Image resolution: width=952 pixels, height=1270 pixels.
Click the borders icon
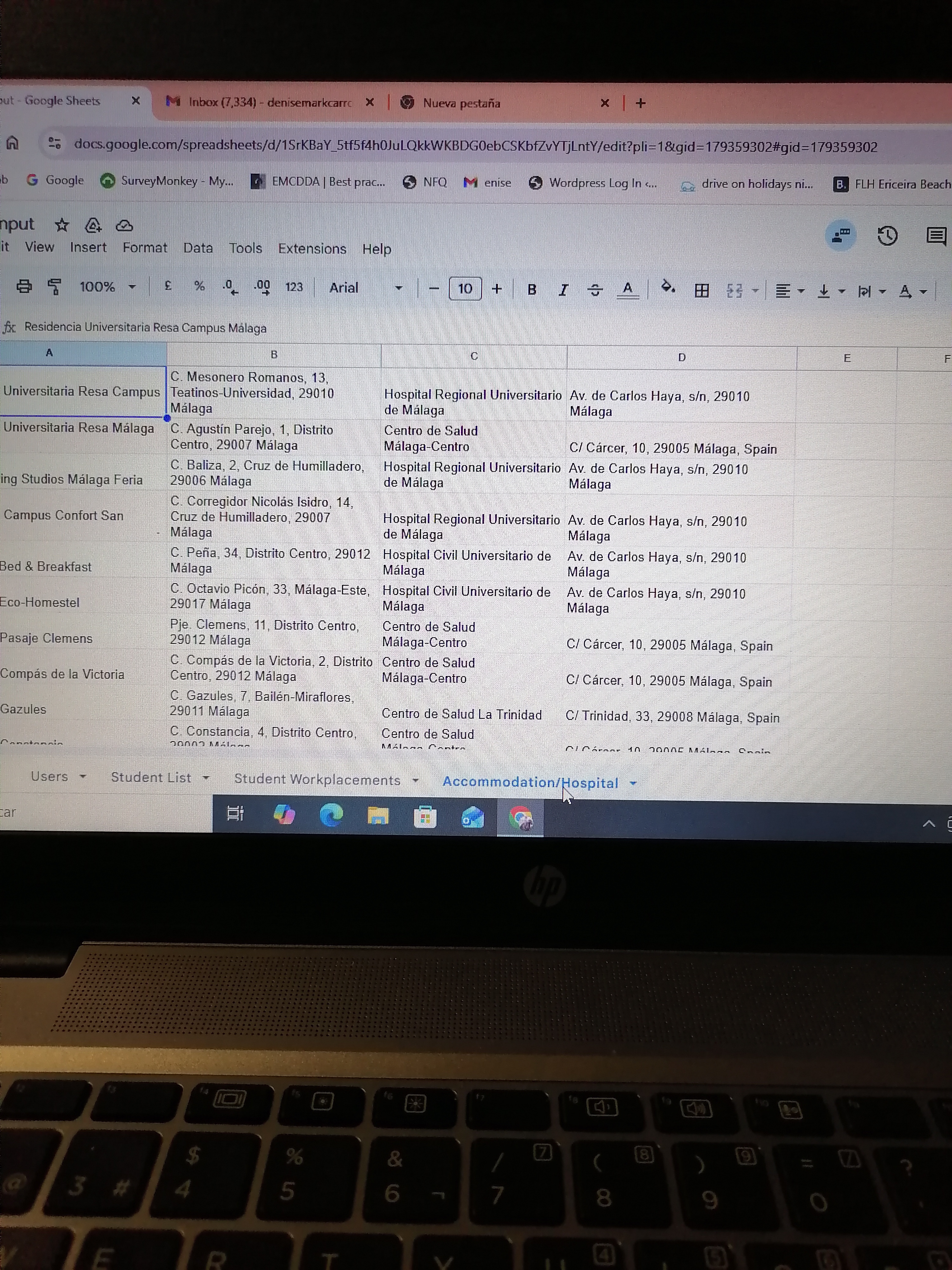click(x=701, y=291)
